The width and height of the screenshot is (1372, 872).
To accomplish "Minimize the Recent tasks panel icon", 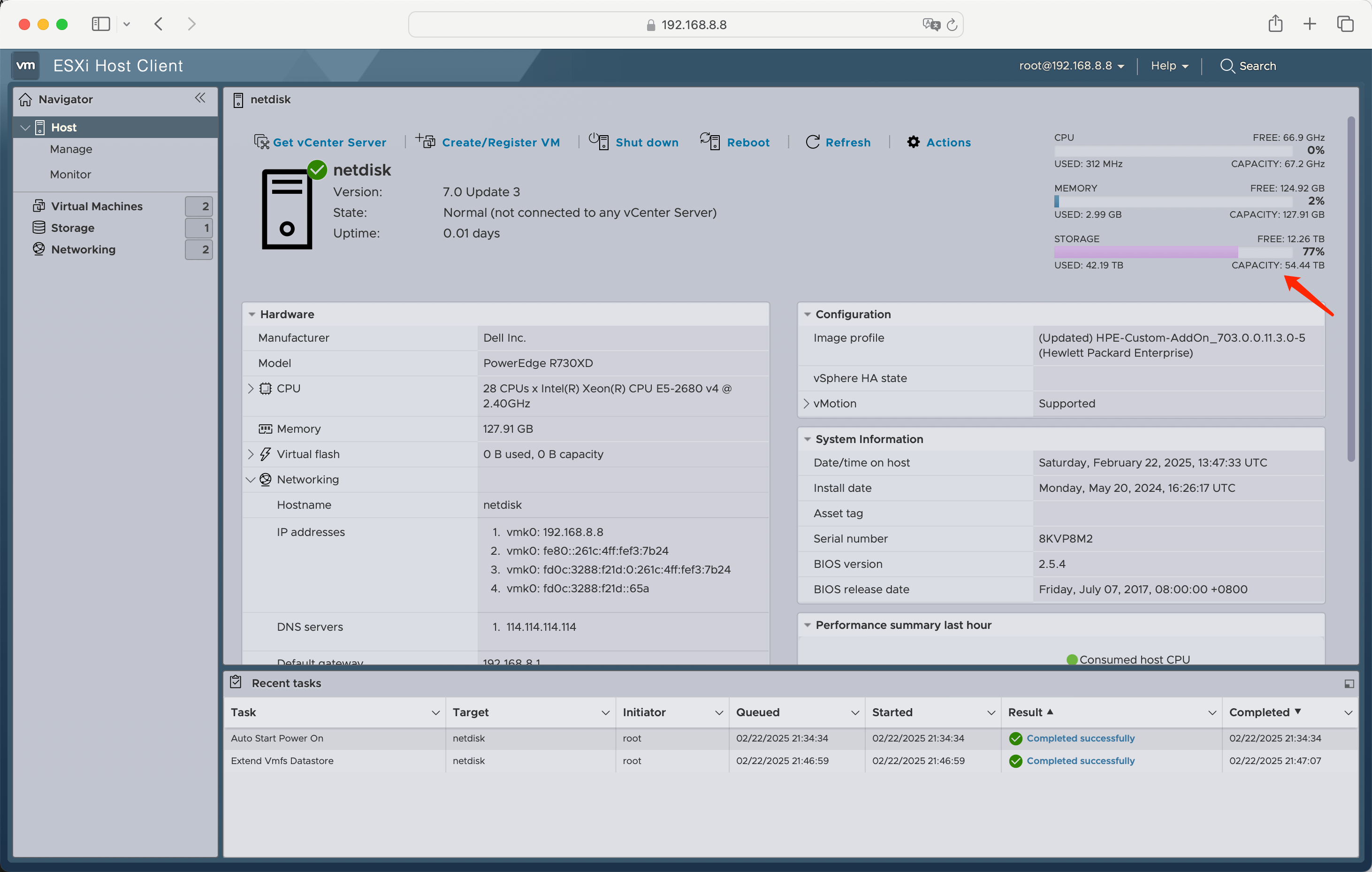I will click(x=1349, y=683).
